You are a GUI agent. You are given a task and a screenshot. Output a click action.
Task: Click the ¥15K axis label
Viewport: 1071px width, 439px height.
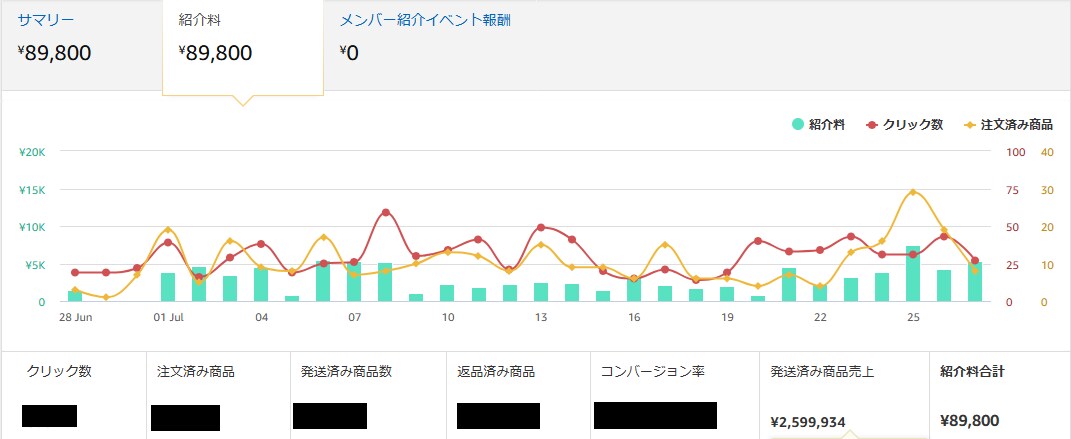(32, 190)
